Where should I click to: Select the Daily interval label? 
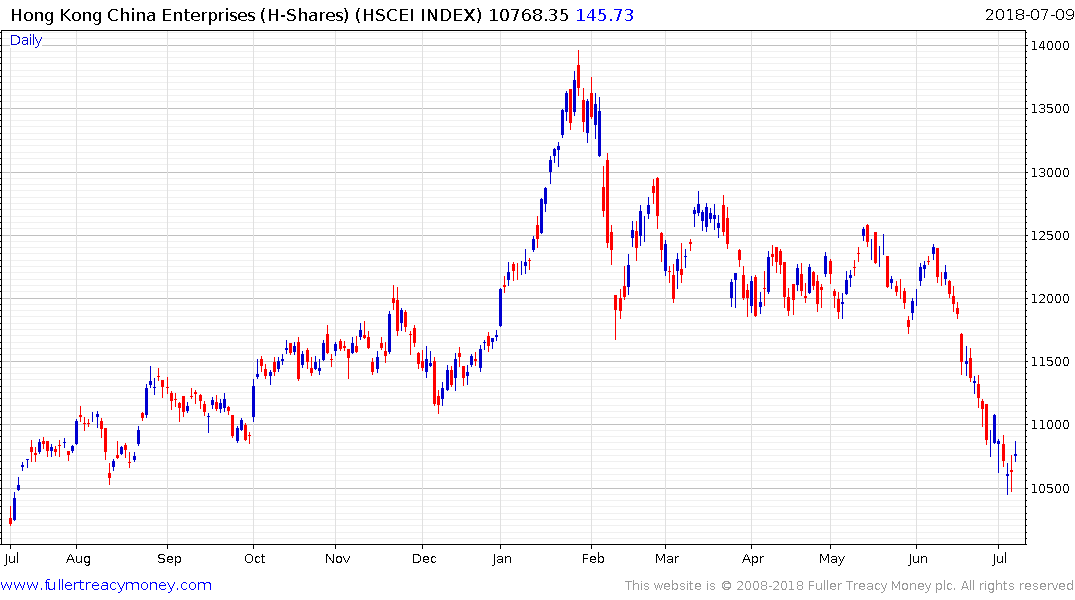(26, 40)
